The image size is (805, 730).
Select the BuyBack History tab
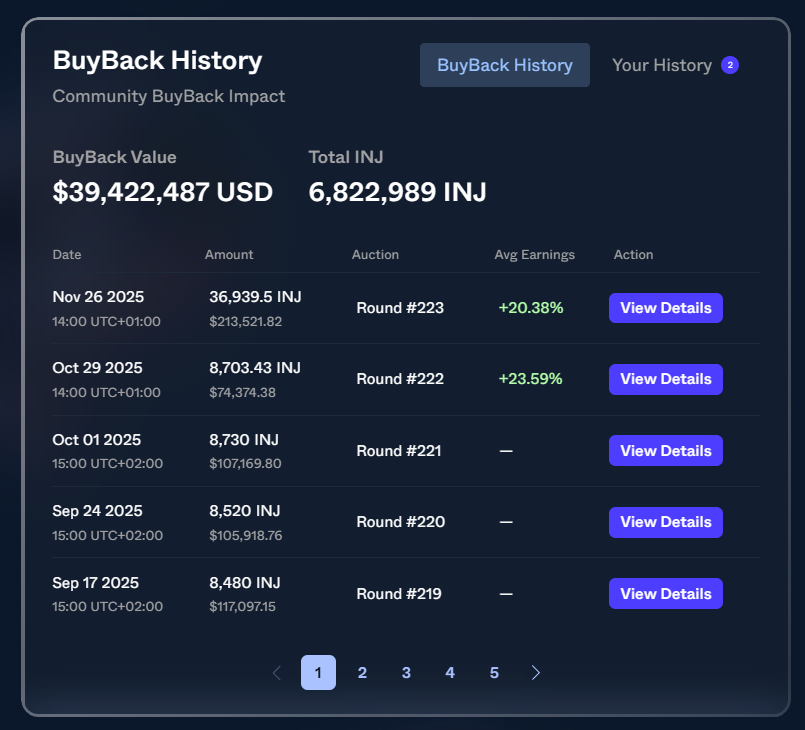(x=504, y=64)
